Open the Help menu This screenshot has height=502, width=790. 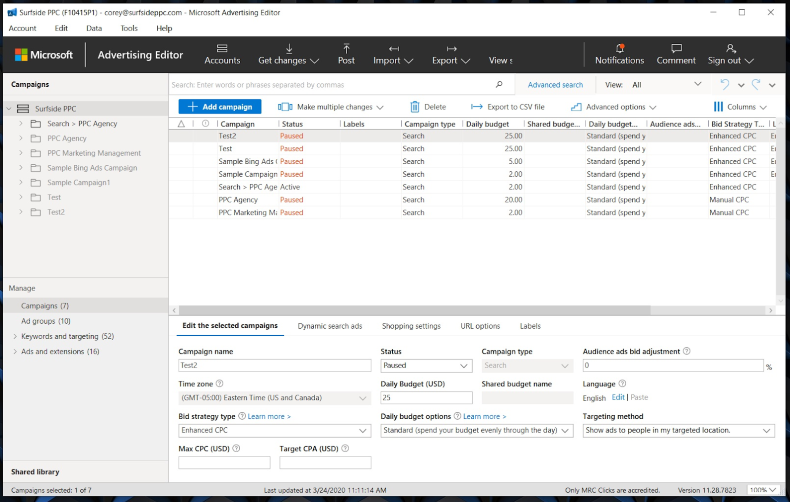(x=164, y=28)
